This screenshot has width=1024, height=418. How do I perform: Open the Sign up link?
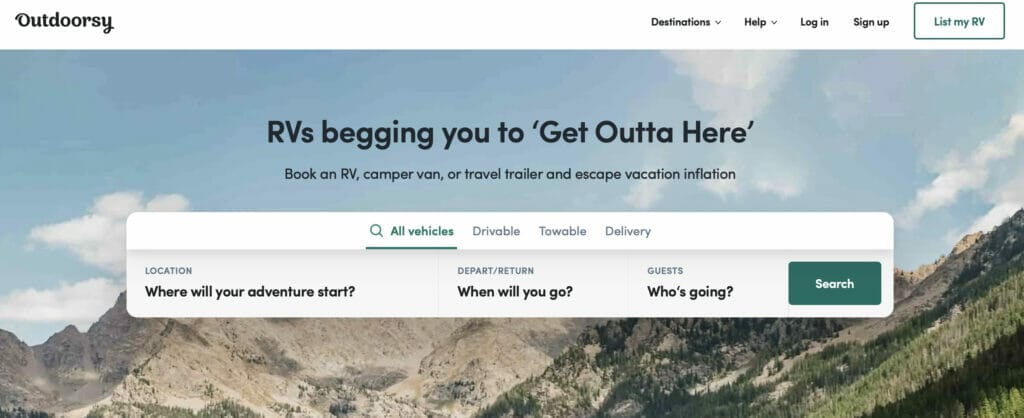(871, 22)
